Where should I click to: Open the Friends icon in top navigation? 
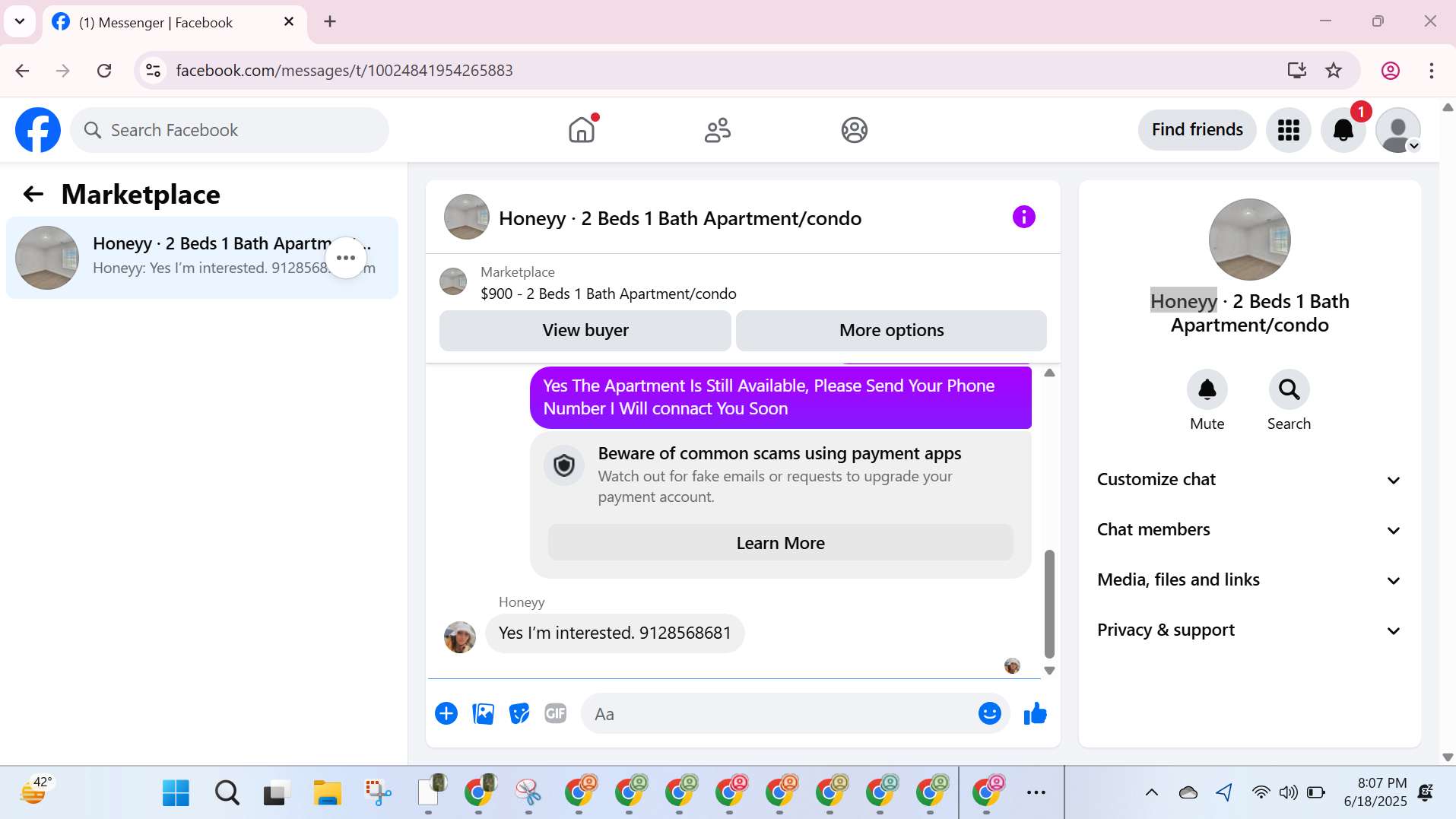tap(718, 130)
